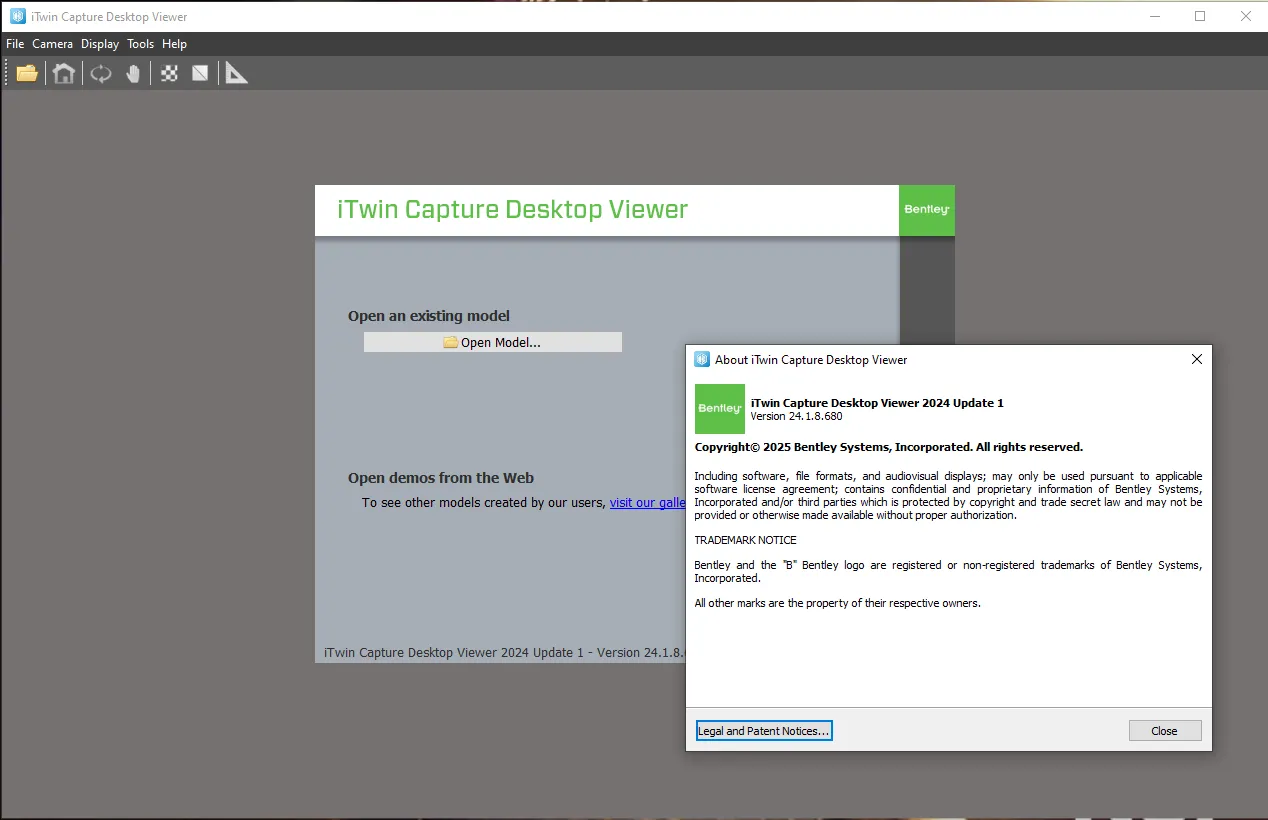Activate the measurement set-square tool icon
The width and height of the screenshot is (1268, 820).
click(236, 73)
